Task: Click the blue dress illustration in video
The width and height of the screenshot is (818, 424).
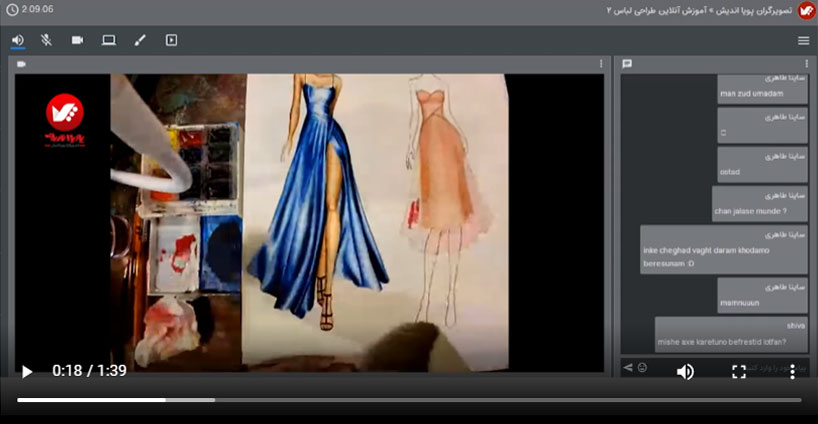Action: (x=318, y=201)
